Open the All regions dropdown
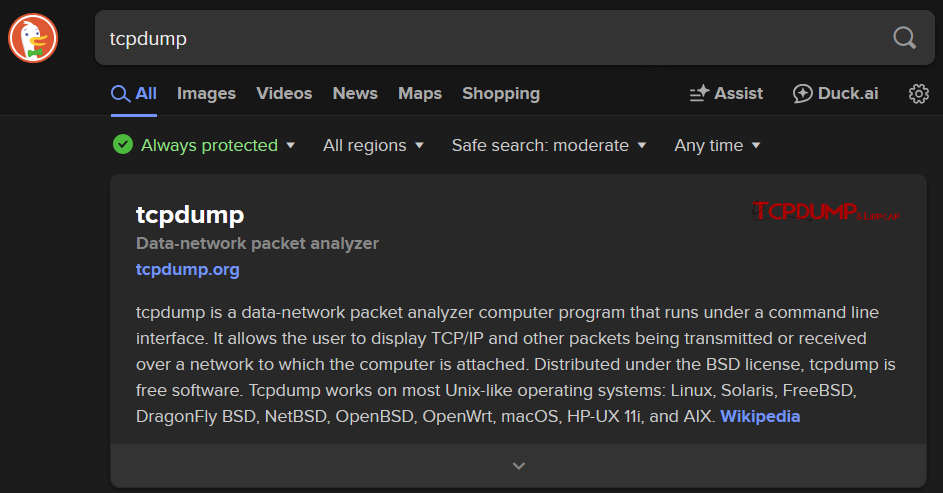 pyautogui.click(x=373, y=145)
